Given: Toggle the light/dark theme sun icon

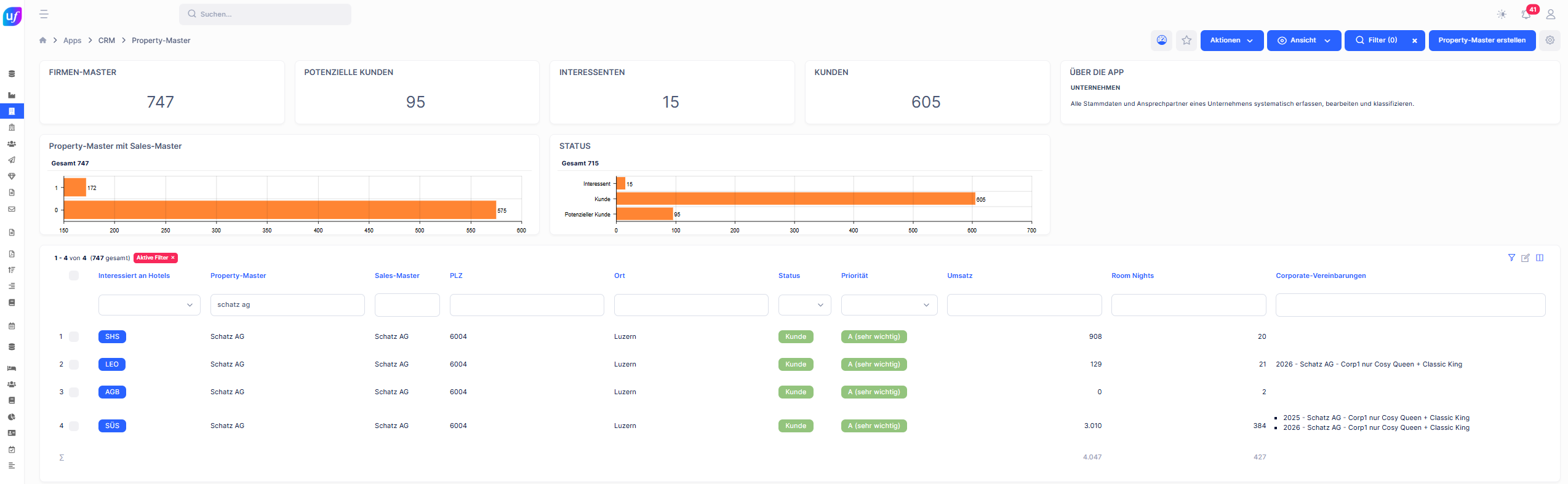Looking at the screenshot, I should 1502,14.
